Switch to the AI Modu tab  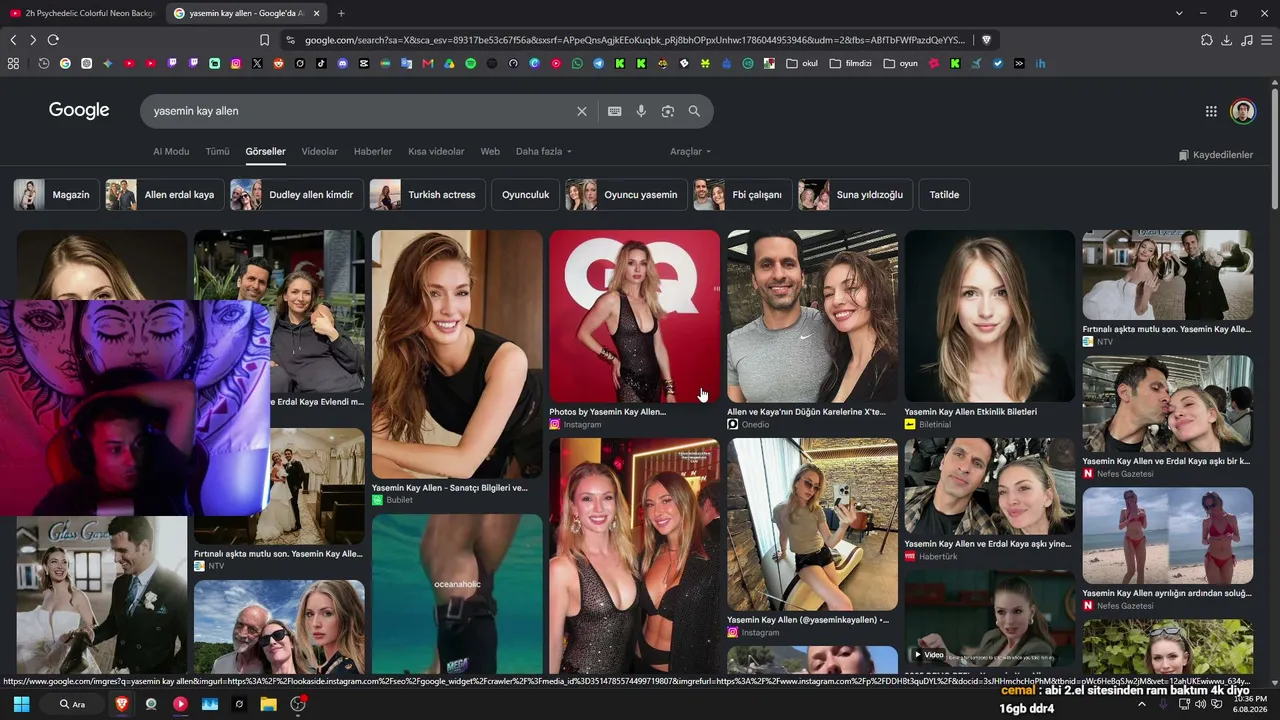click(171, 152)
